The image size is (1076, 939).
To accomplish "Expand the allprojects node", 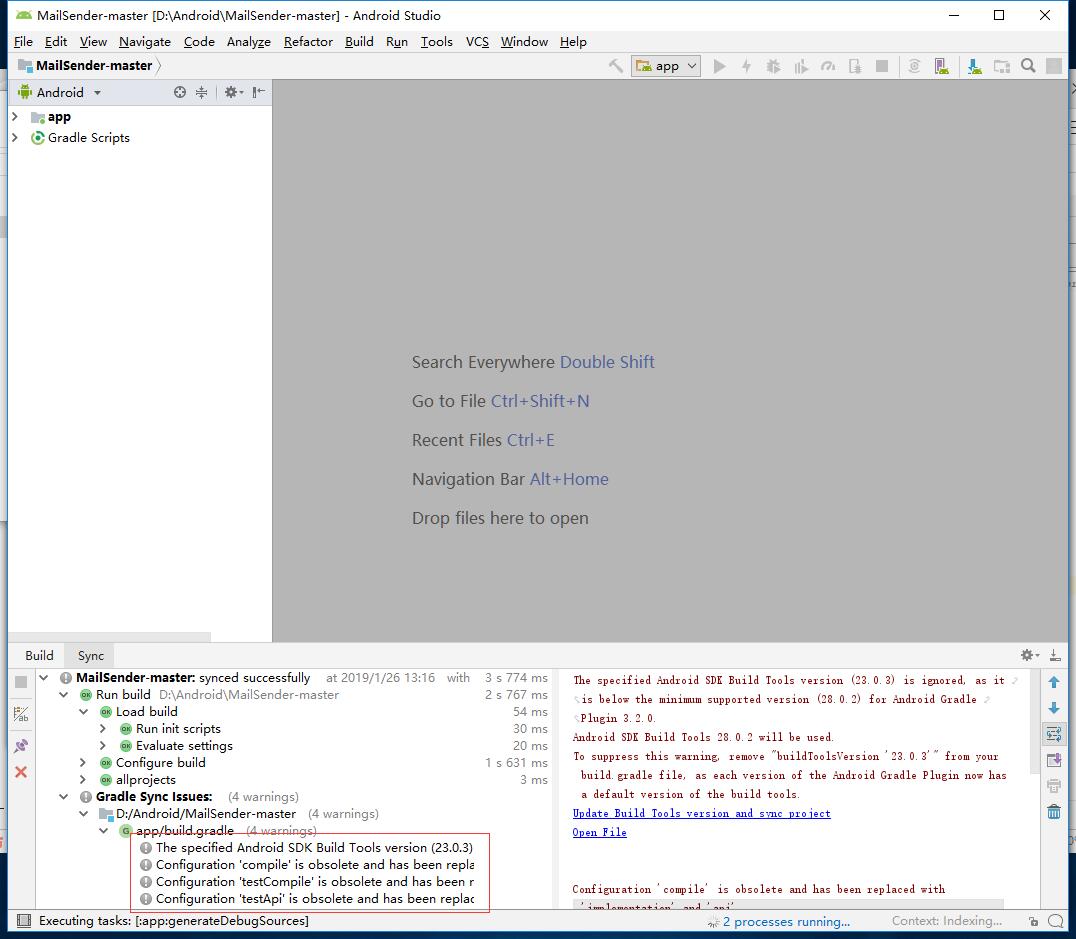I will (83, 780).
